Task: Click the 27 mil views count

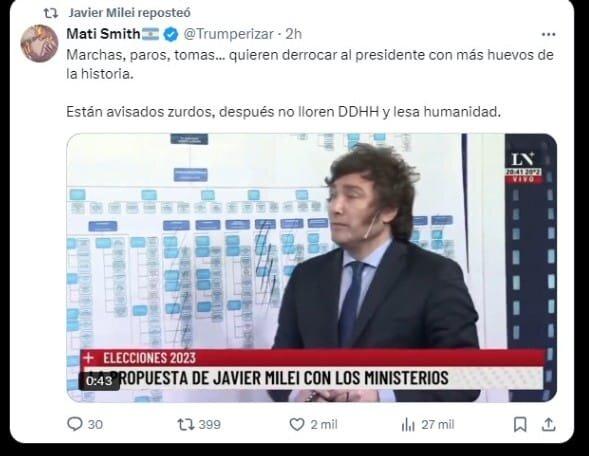Action: point(438,425)
